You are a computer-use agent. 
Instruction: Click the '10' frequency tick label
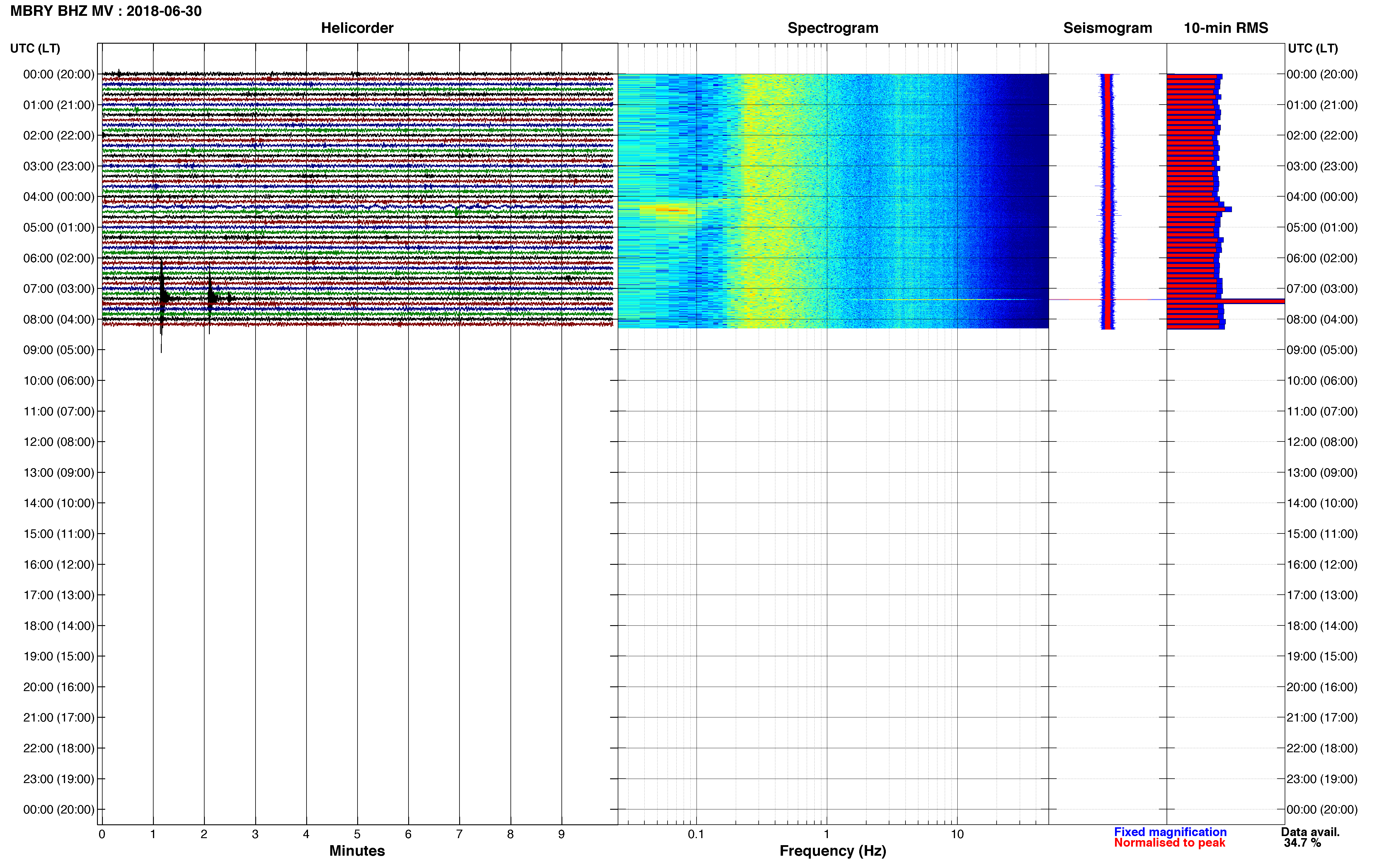[x=957, y=833]
